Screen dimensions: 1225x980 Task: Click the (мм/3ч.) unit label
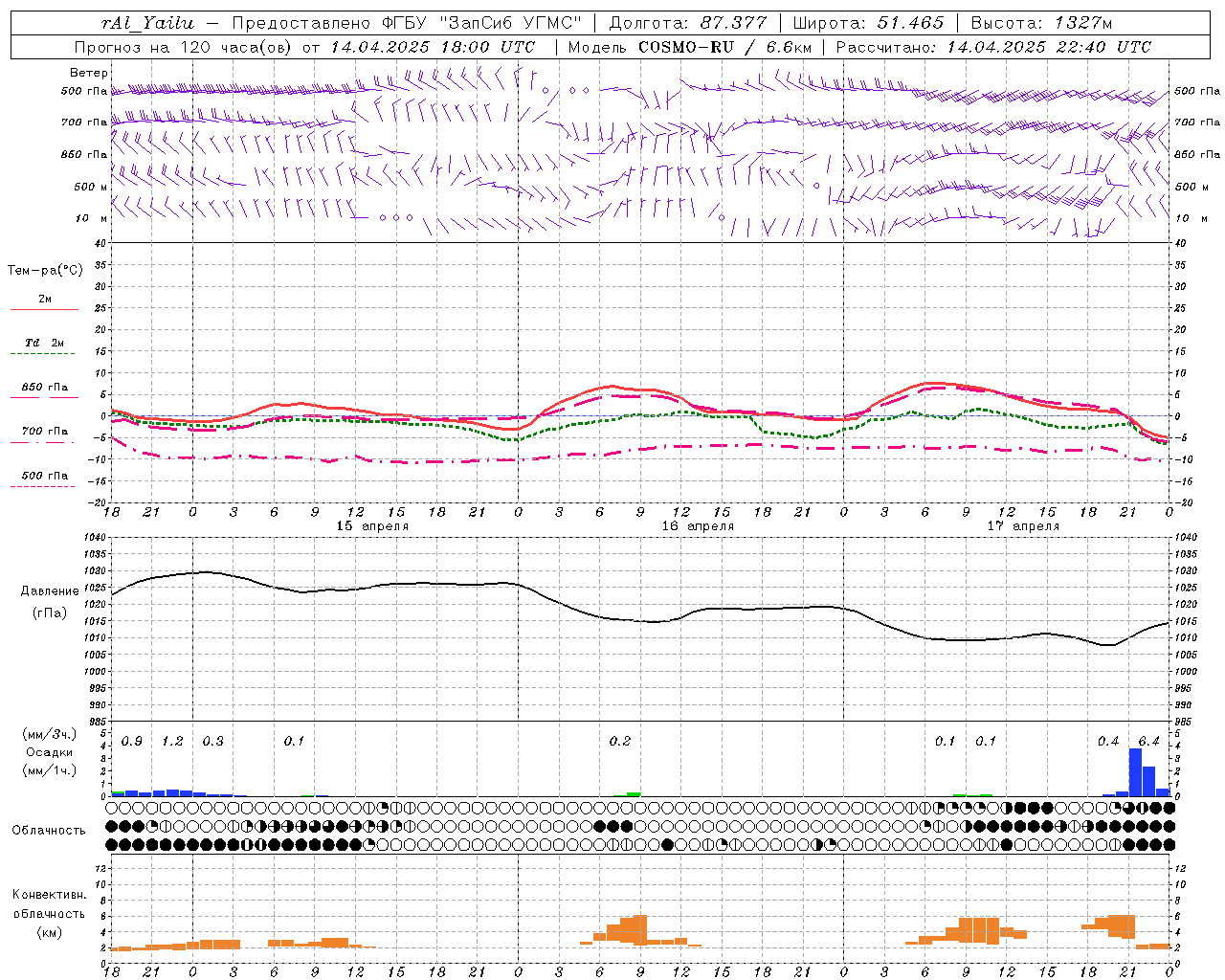point(50,734)
